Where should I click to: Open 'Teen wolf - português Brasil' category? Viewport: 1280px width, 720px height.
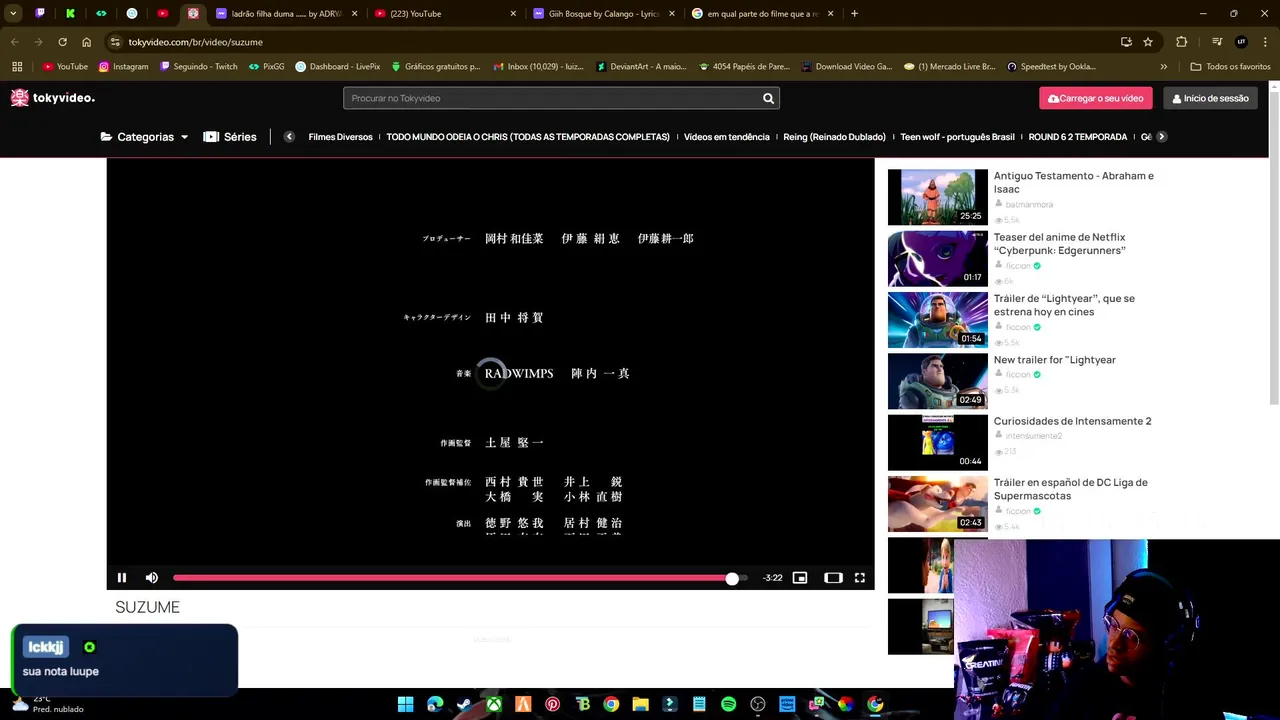coord(957,137)
